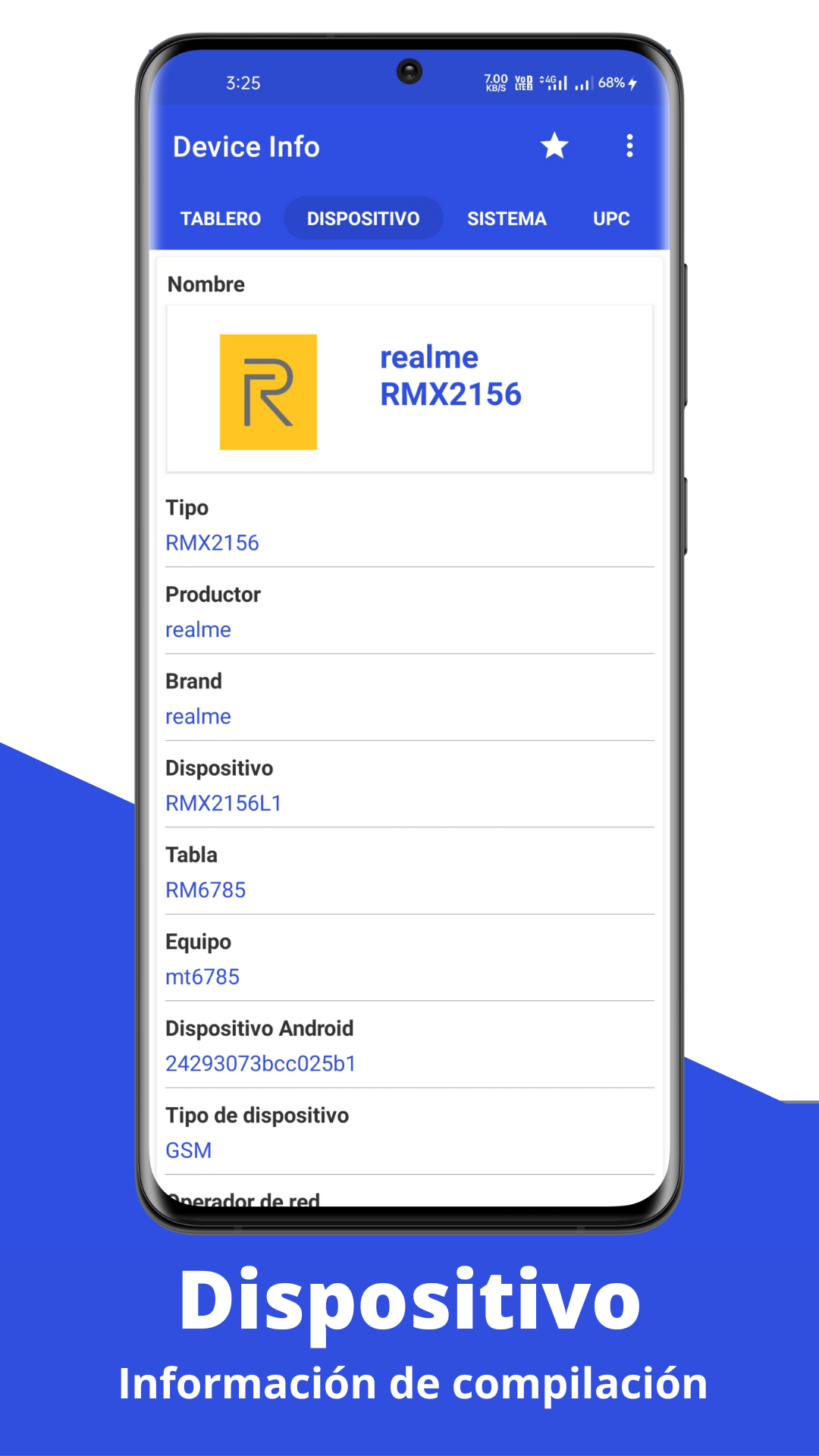Open the three-dot overflow menu

pyautogui.click(x=629, y=146)
